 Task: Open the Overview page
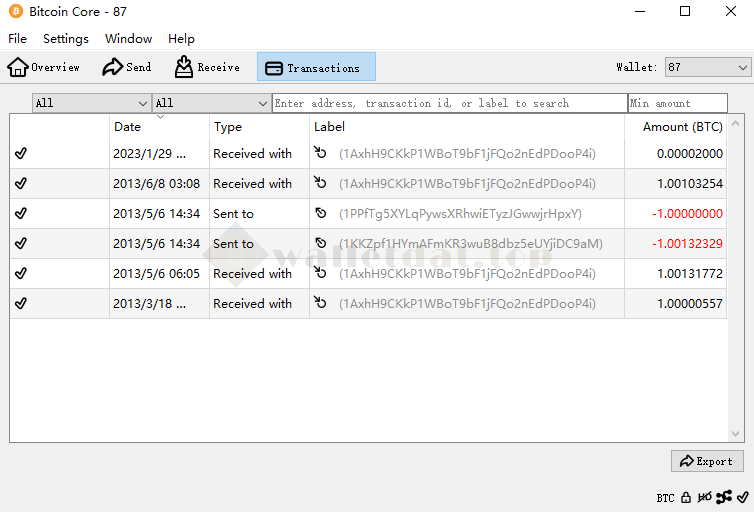[44, 67]
